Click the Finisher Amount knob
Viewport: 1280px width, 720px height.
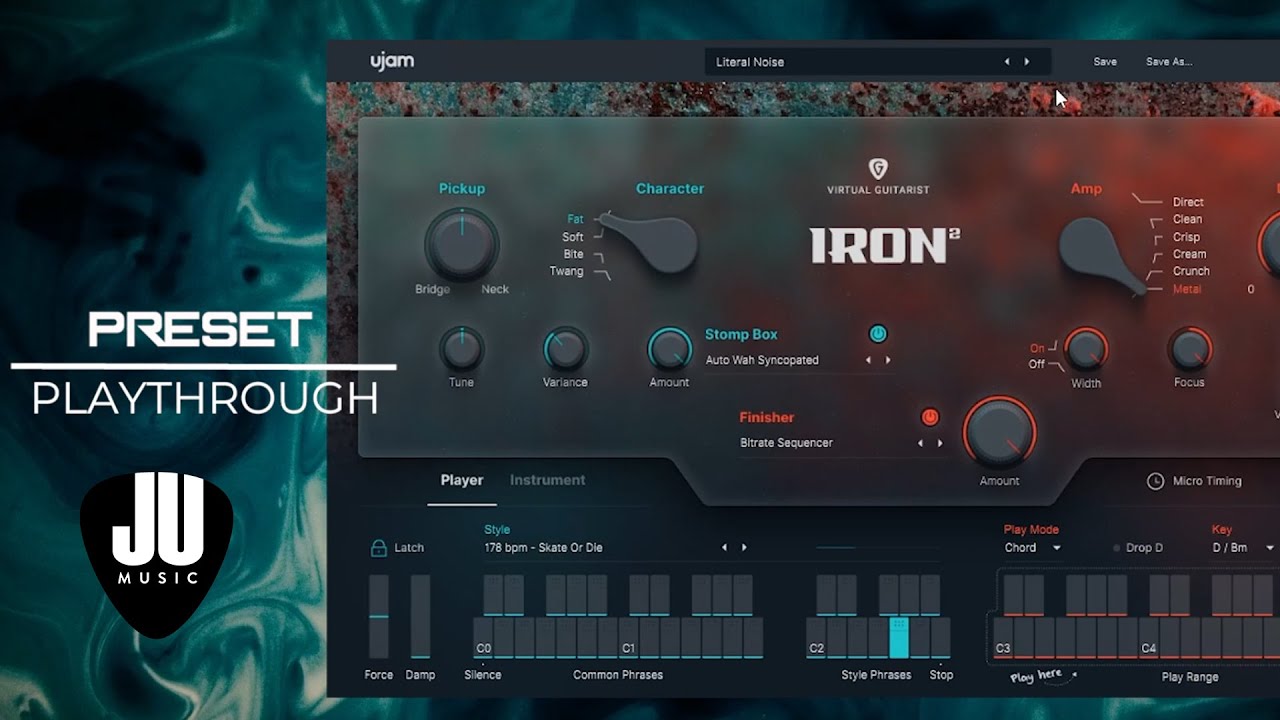point(999,434)
